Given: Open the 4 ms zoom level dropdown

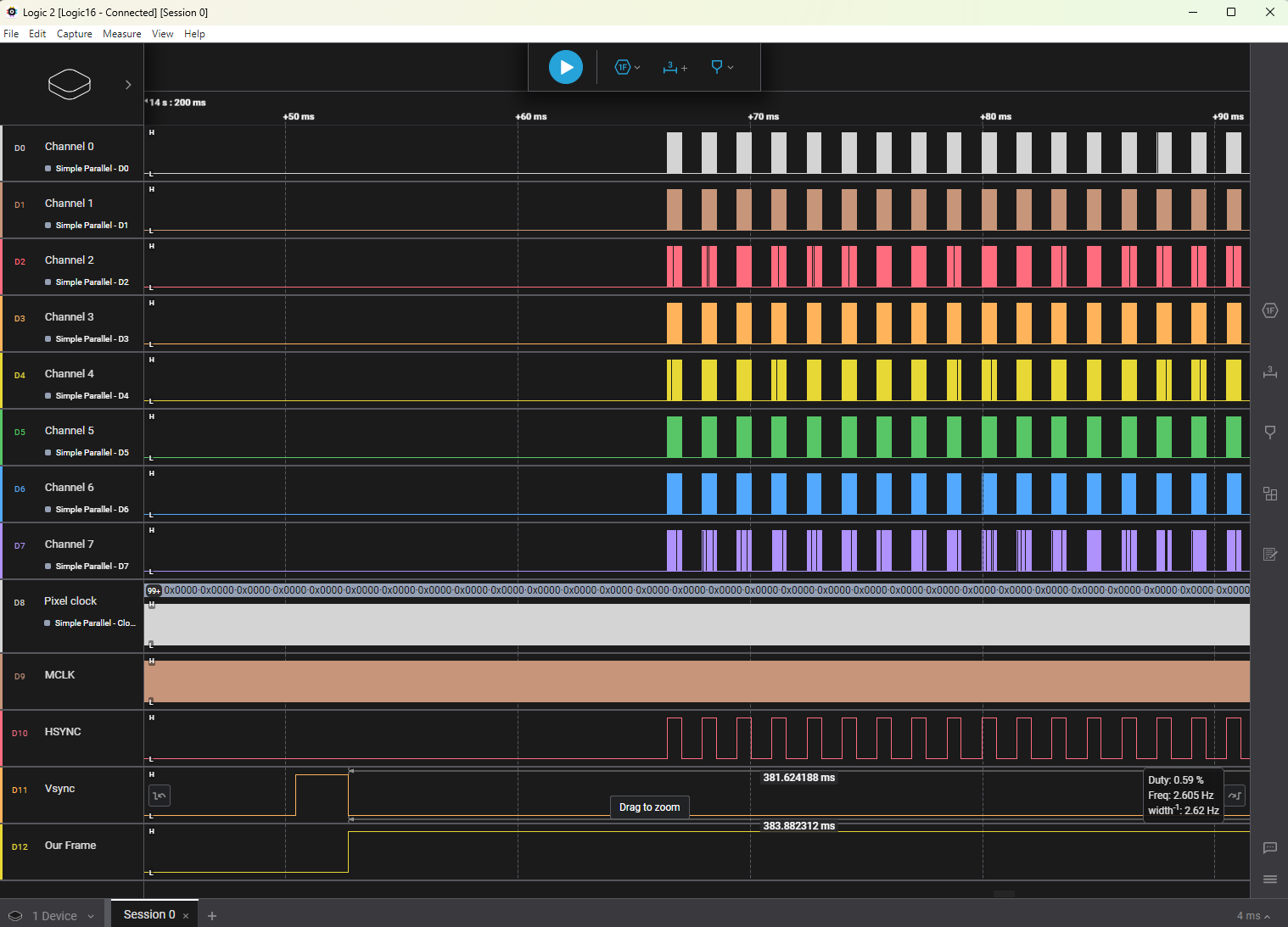Looking at the screenshot, I should pyautogui.click(x=1253, y=916).
